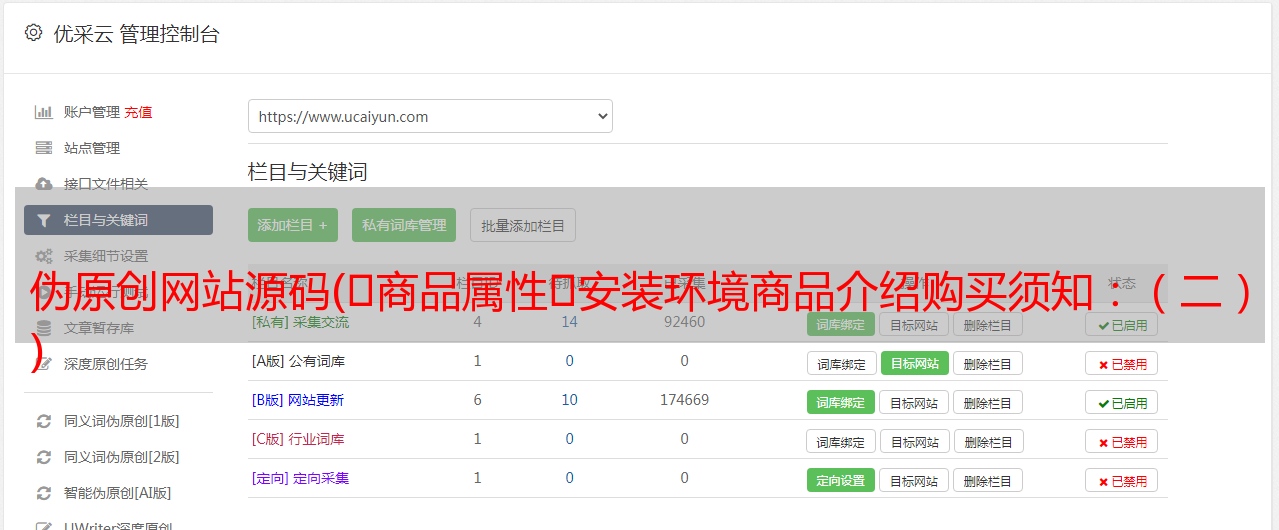Click the 私有词库管理 button
1279x530 pixels.
pyautogui.click(x=404, y=225)
